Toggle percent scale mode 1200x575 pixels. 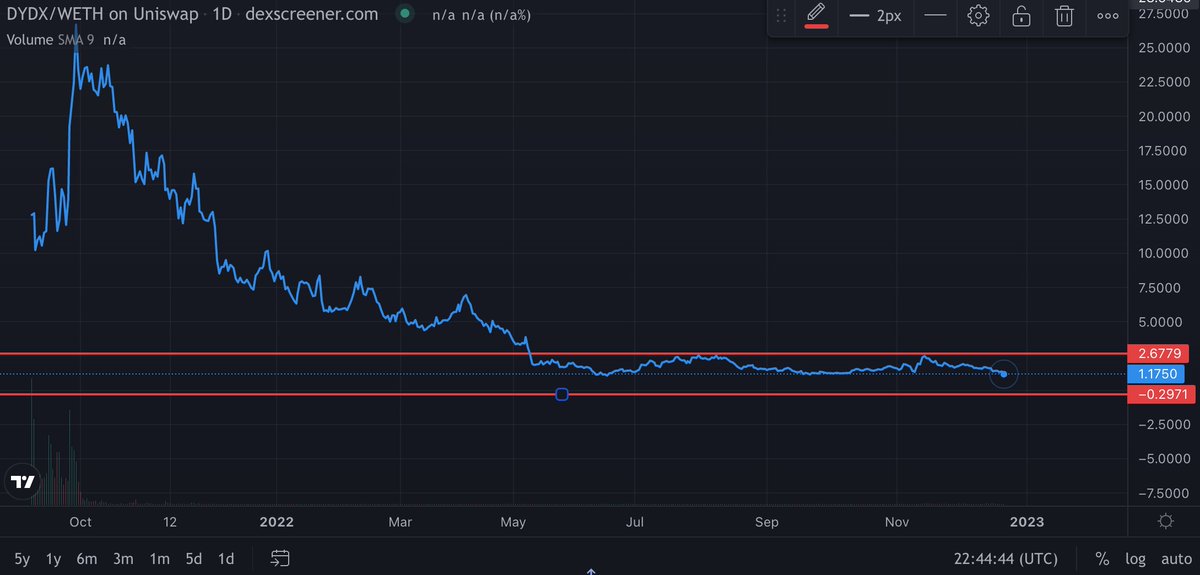click(1102, 558)
